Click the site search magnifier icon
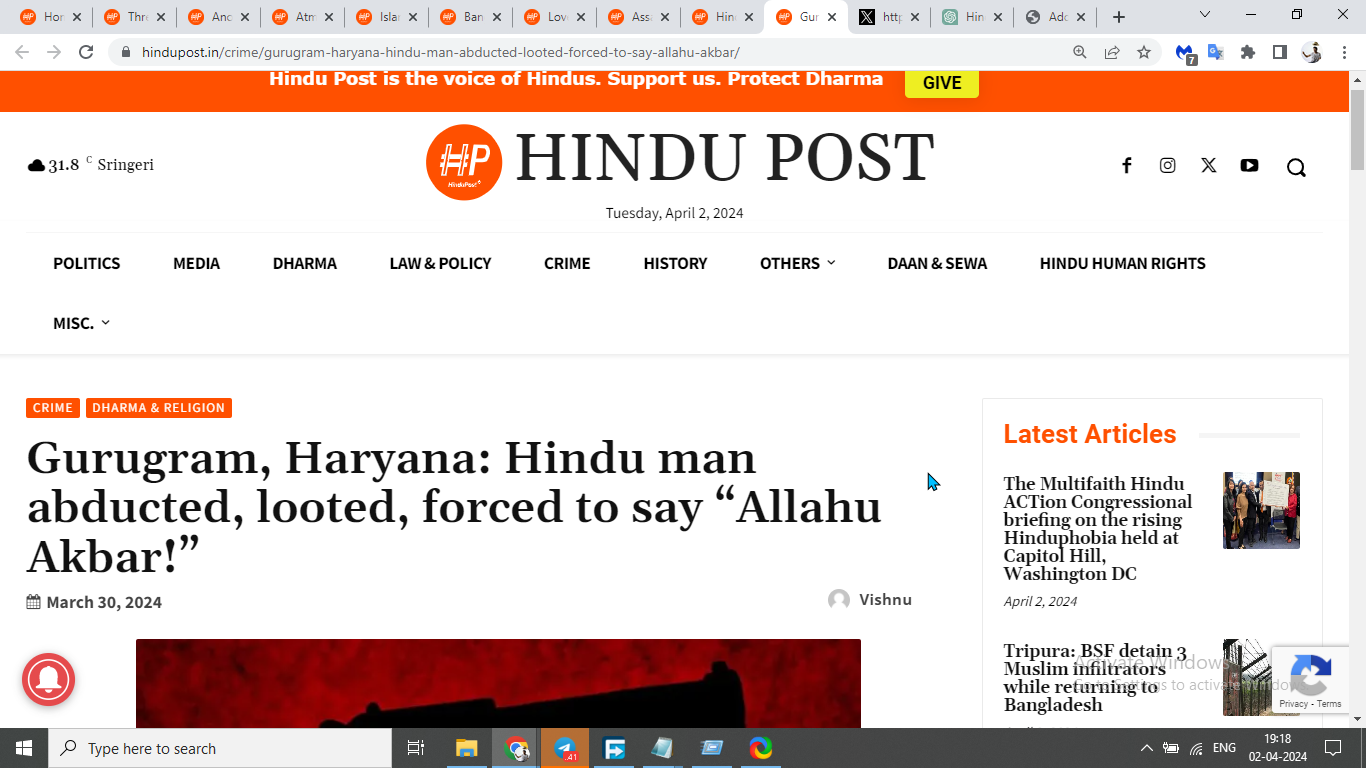 [1296, 167]
